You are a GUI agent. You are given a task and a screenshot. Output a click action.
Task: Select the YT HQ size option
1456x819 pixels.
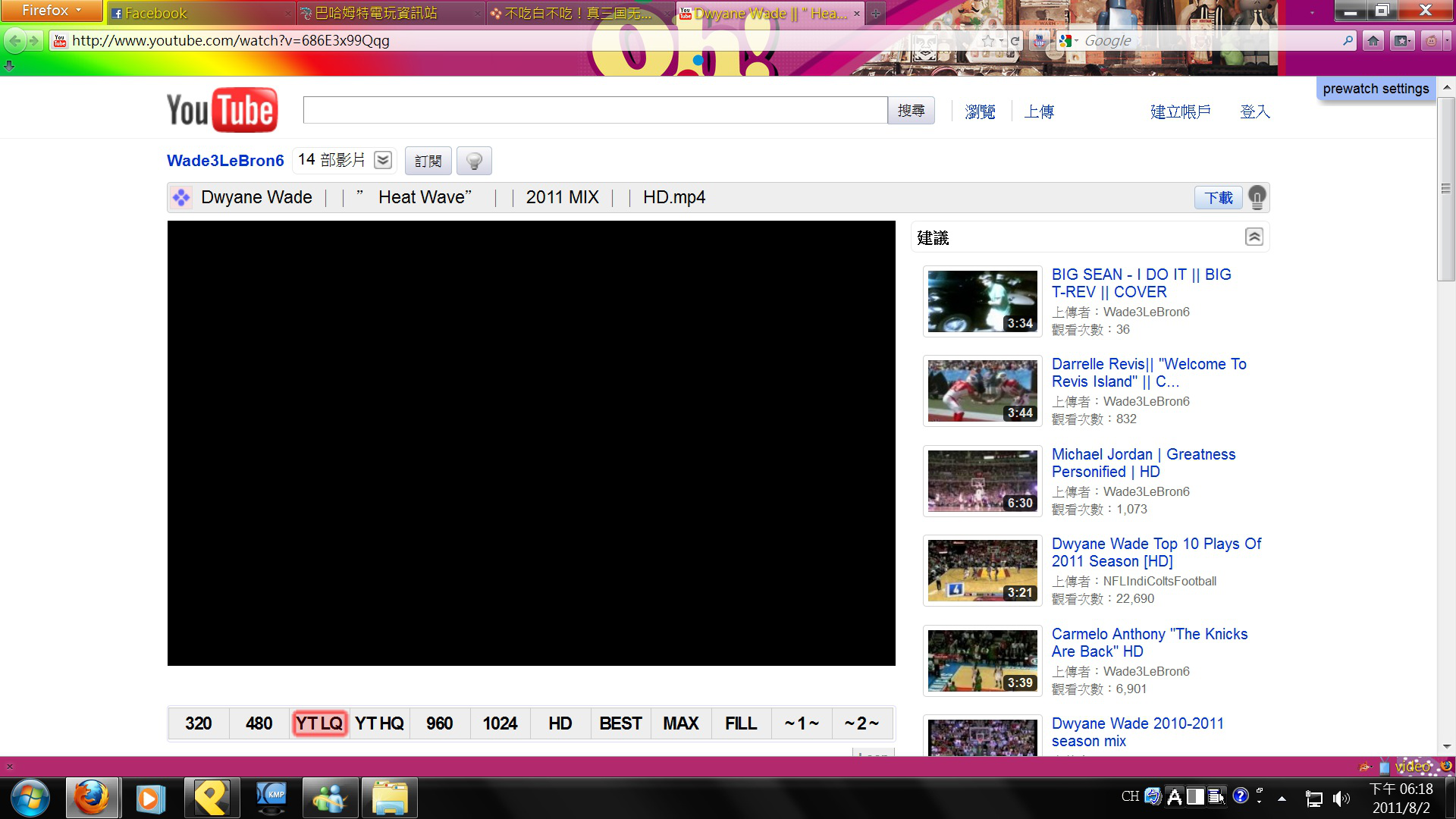click(x=379, y=723)
